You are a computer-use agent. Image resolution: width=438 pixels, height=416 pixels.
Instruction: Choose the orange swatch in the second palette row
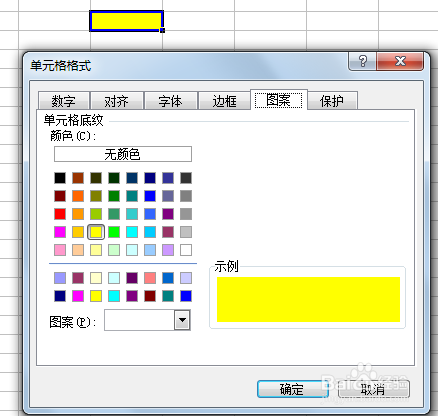78,196
